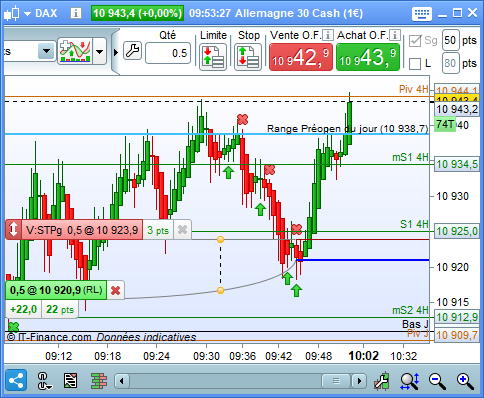Click the 10 912,9 price axis tag

coord(457,317)
